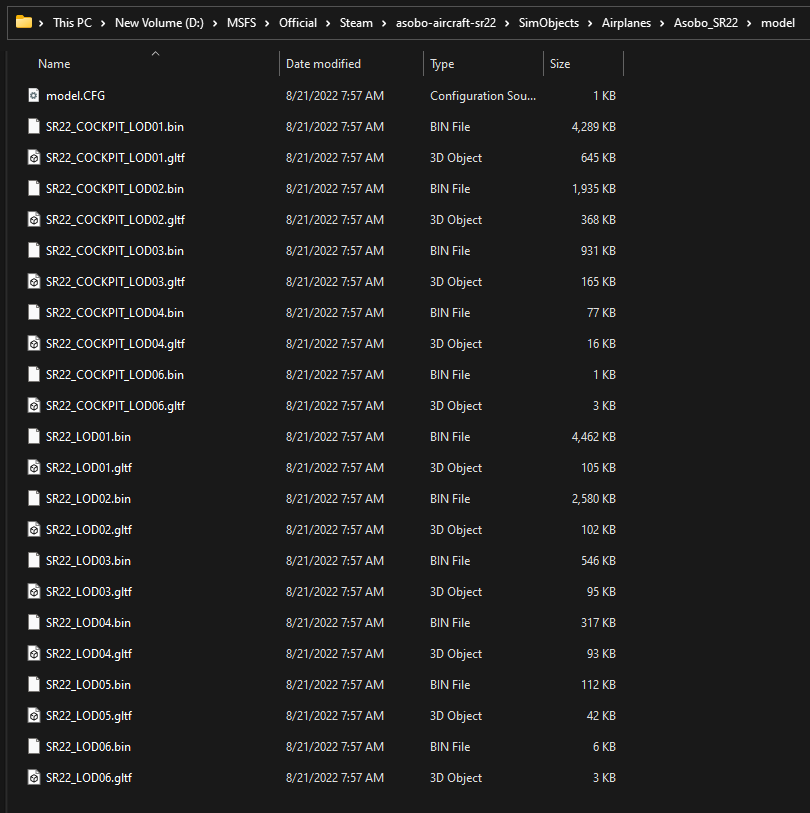Click the folder icon in the address bar
Viewport: 810px width, 813px height.
click(24, 22)
